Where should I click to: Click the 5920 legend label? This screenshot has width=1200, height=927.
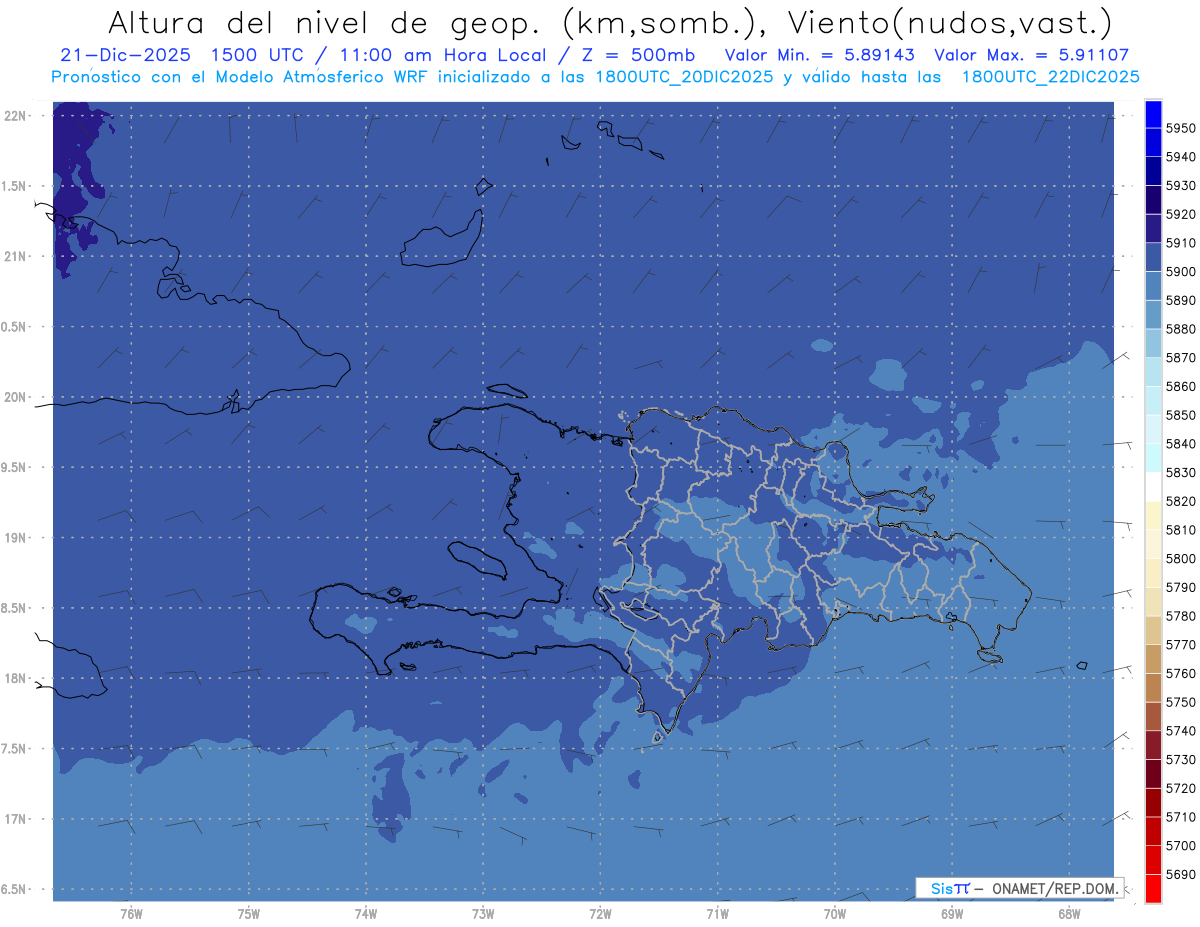1180,214
